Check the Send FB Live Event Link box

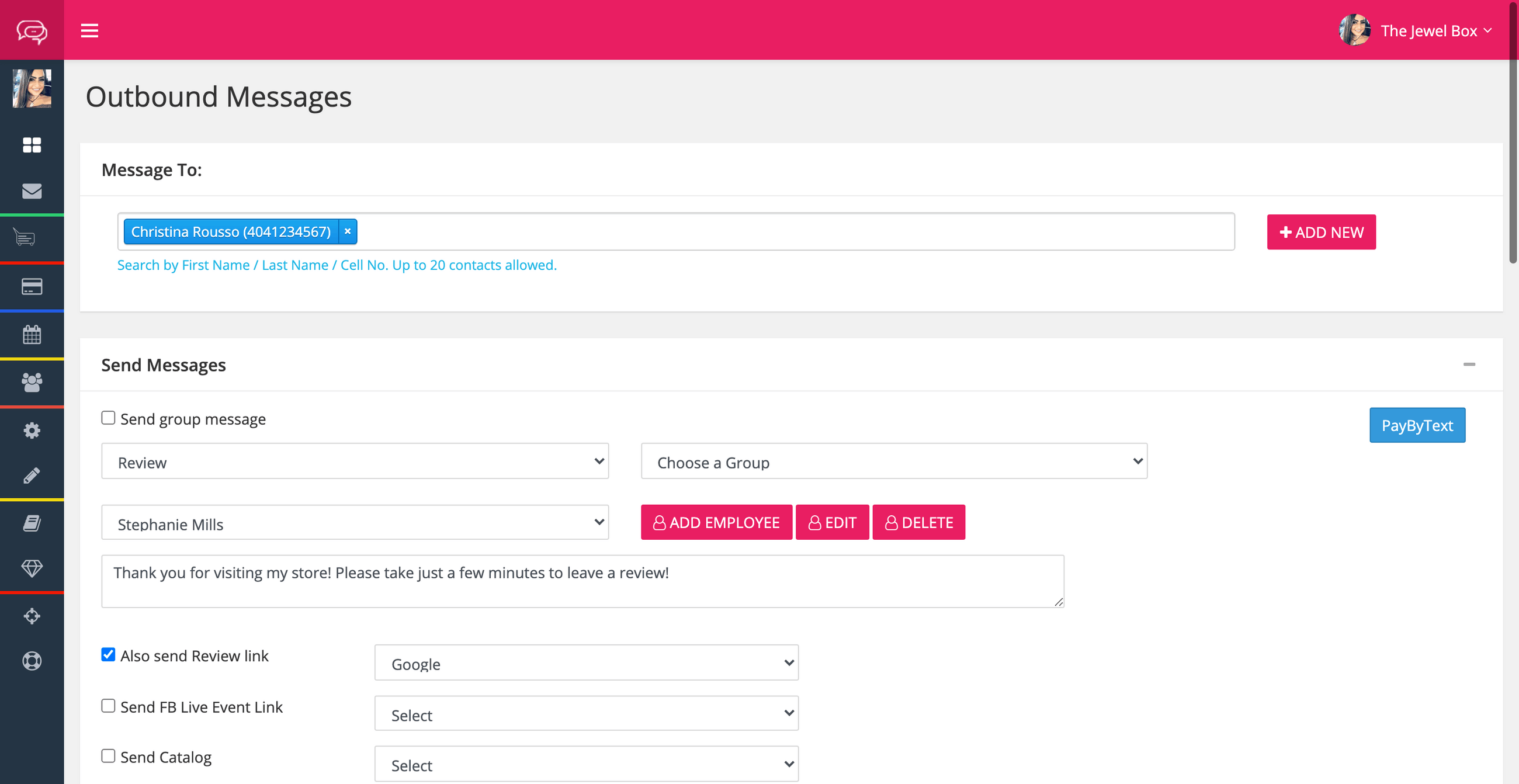click(x=108, y=706)
